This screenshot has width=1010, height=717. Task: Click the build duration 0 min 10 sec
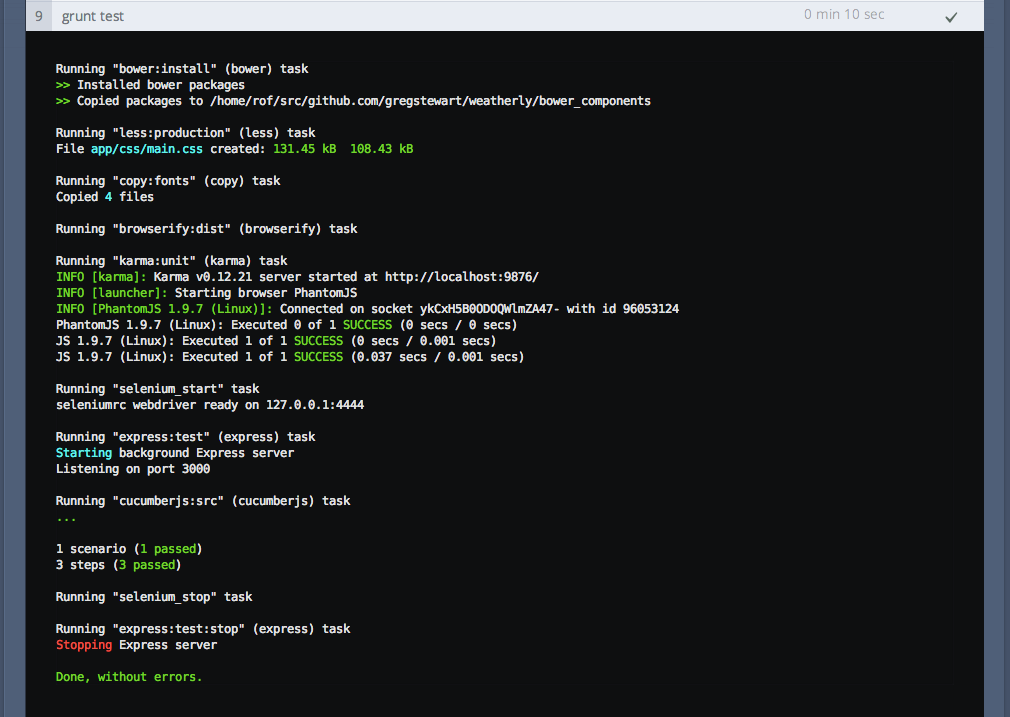843,14
